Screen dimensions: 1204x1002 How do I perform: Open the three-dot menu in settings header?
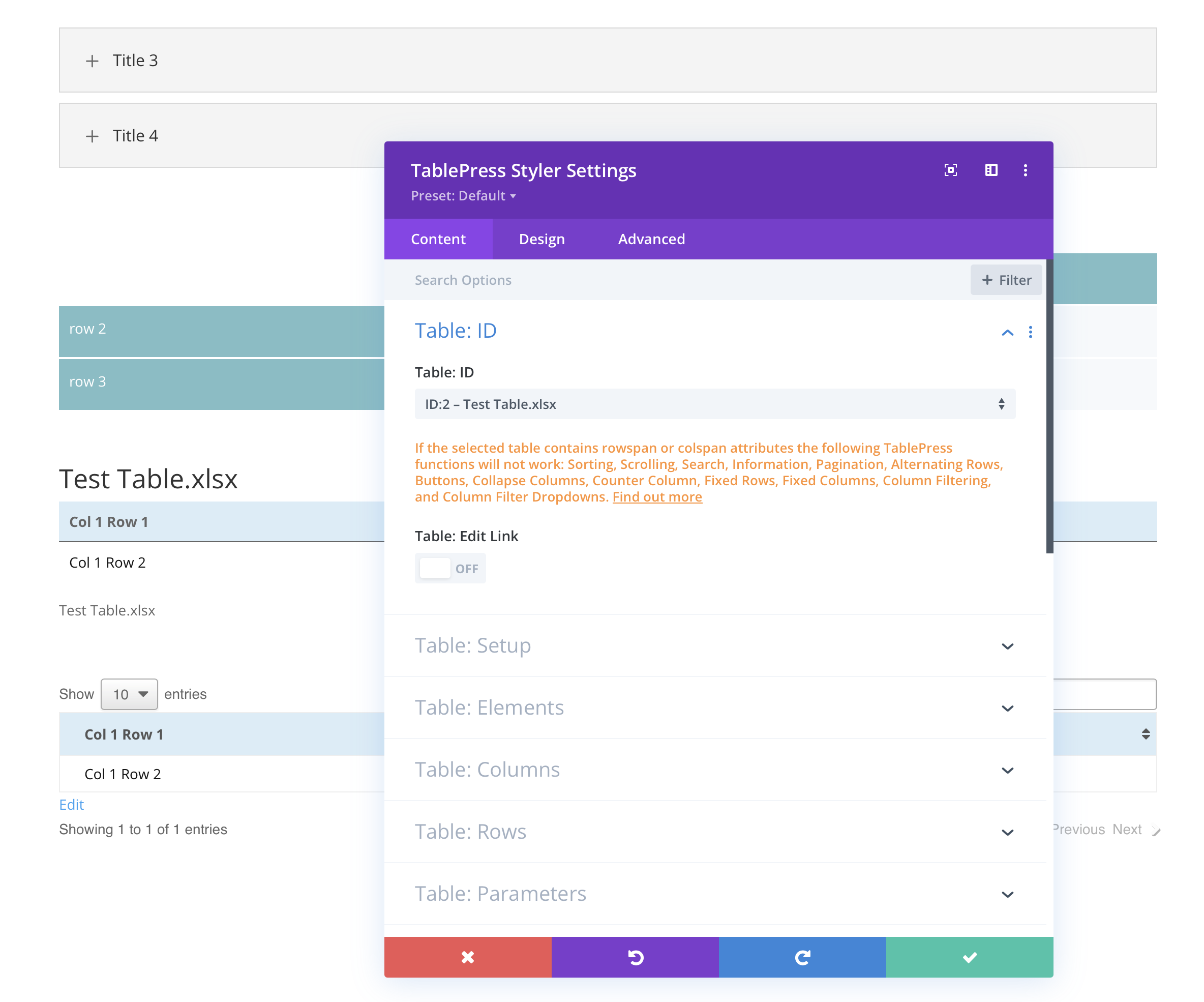1025,170
